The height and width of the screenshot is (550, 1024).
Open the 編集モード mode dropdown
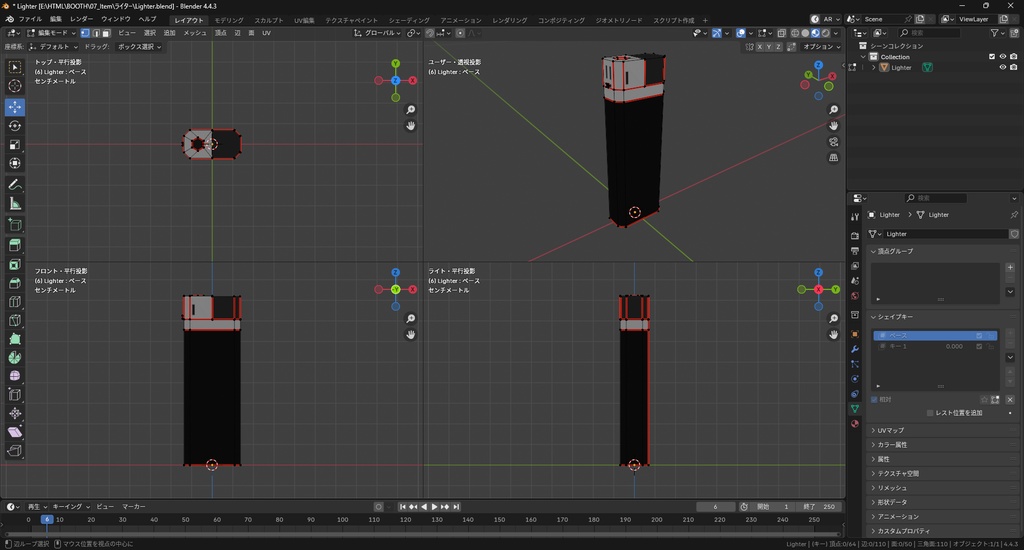[x=53, y=33]
